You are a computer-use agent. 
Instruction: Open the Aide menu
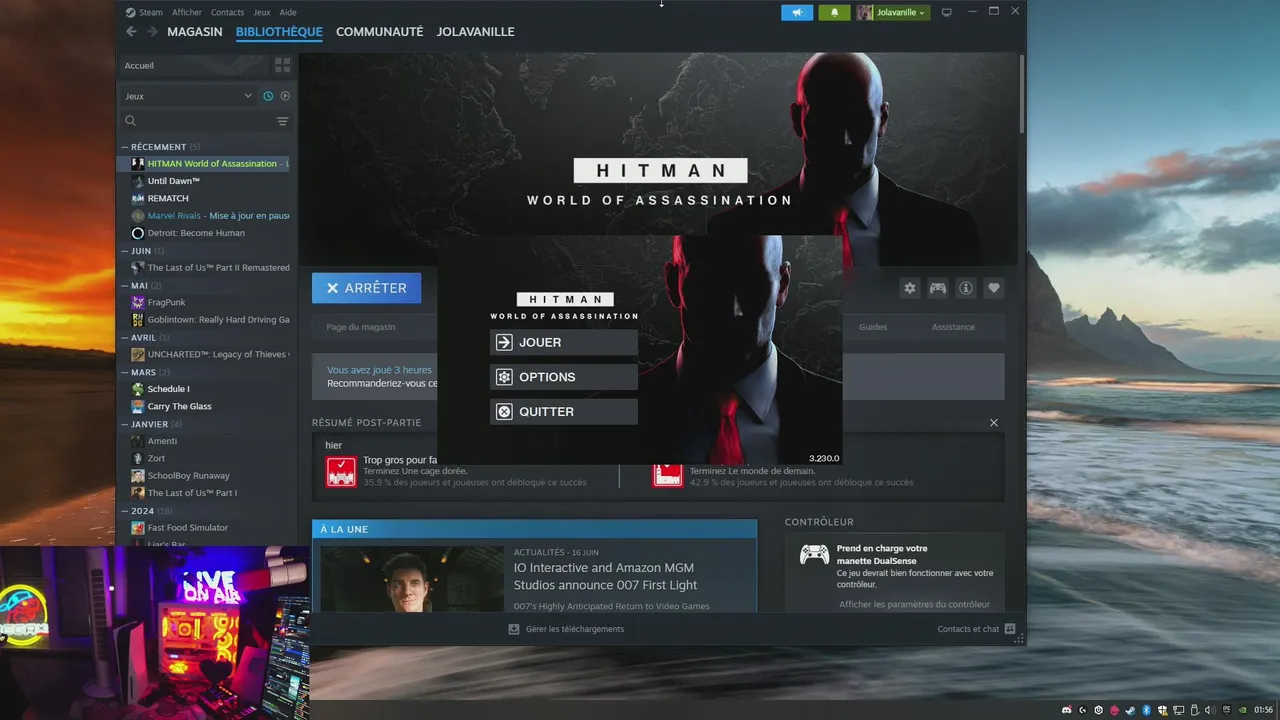pyautogui.click(x=288, y=12)
